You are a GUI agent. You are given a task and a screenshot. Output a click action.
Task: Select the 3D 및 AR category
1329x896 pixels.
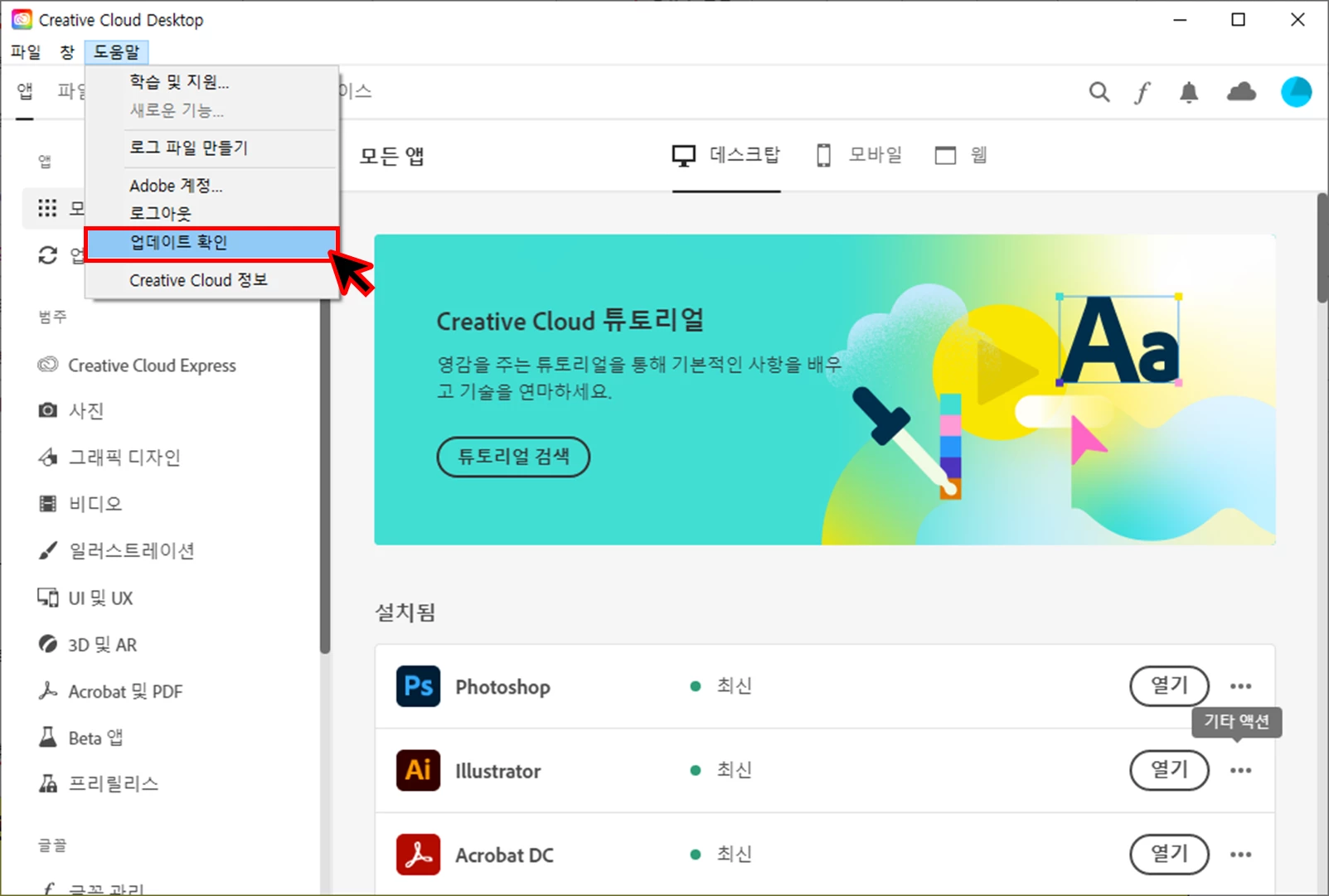pyautogui.click(x=87, y=644)
